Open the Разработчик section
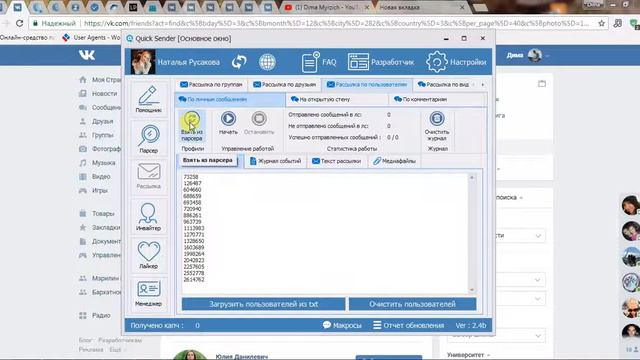This screenshot has height=360, width=640. [381, 62]
